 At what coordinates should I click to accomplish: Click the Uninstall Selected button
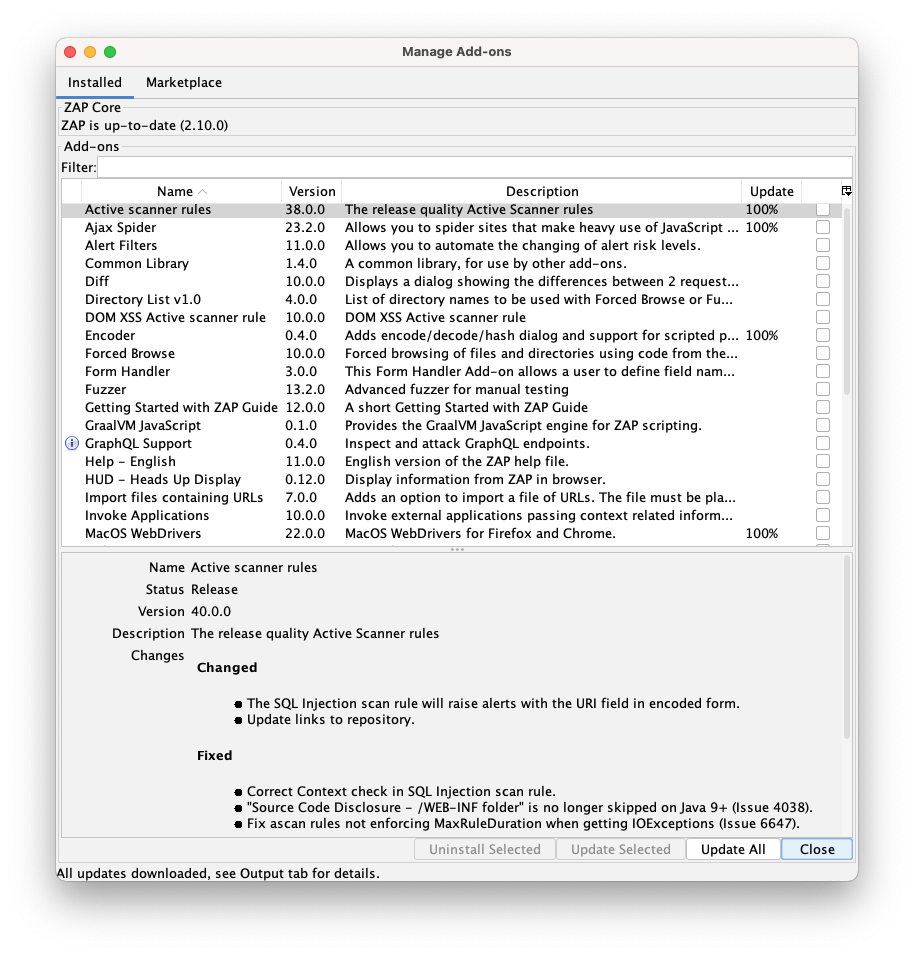pos(485,849)
